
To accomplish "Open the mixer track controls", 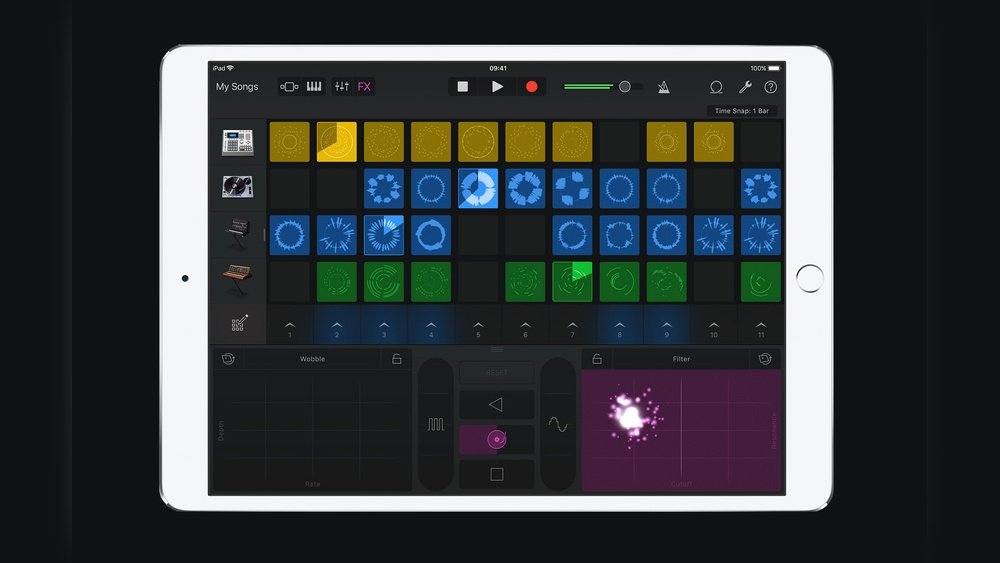I will [342, 87].
